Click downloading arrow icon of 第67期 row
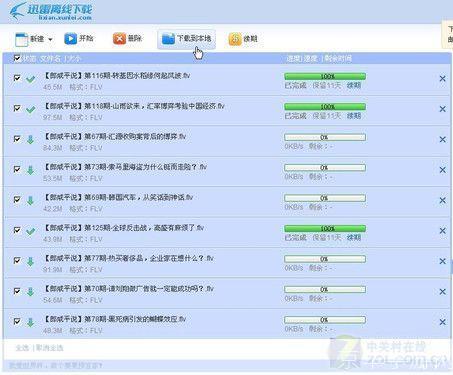The image size is (453, 375). click(x=30, y=140)
